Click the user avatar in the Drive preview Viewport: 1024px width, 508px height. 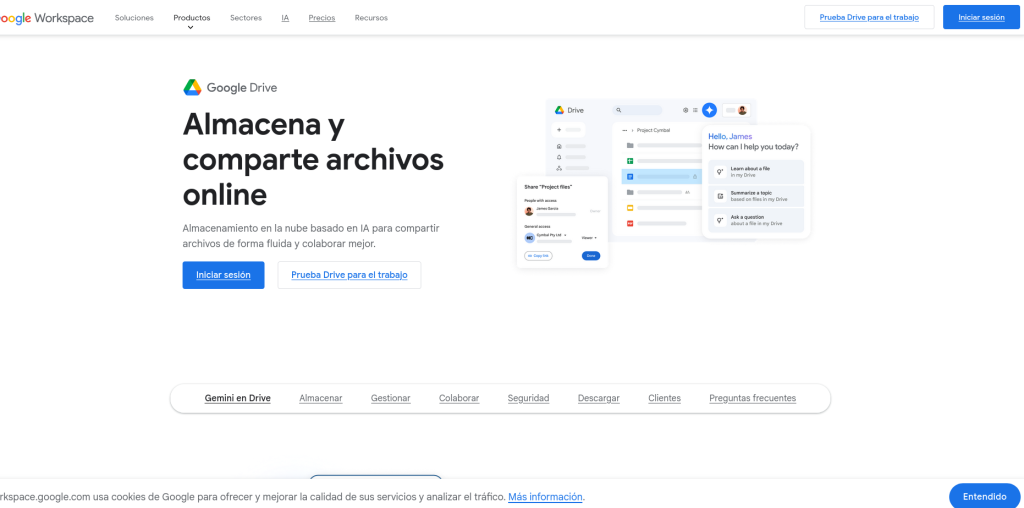742,110
